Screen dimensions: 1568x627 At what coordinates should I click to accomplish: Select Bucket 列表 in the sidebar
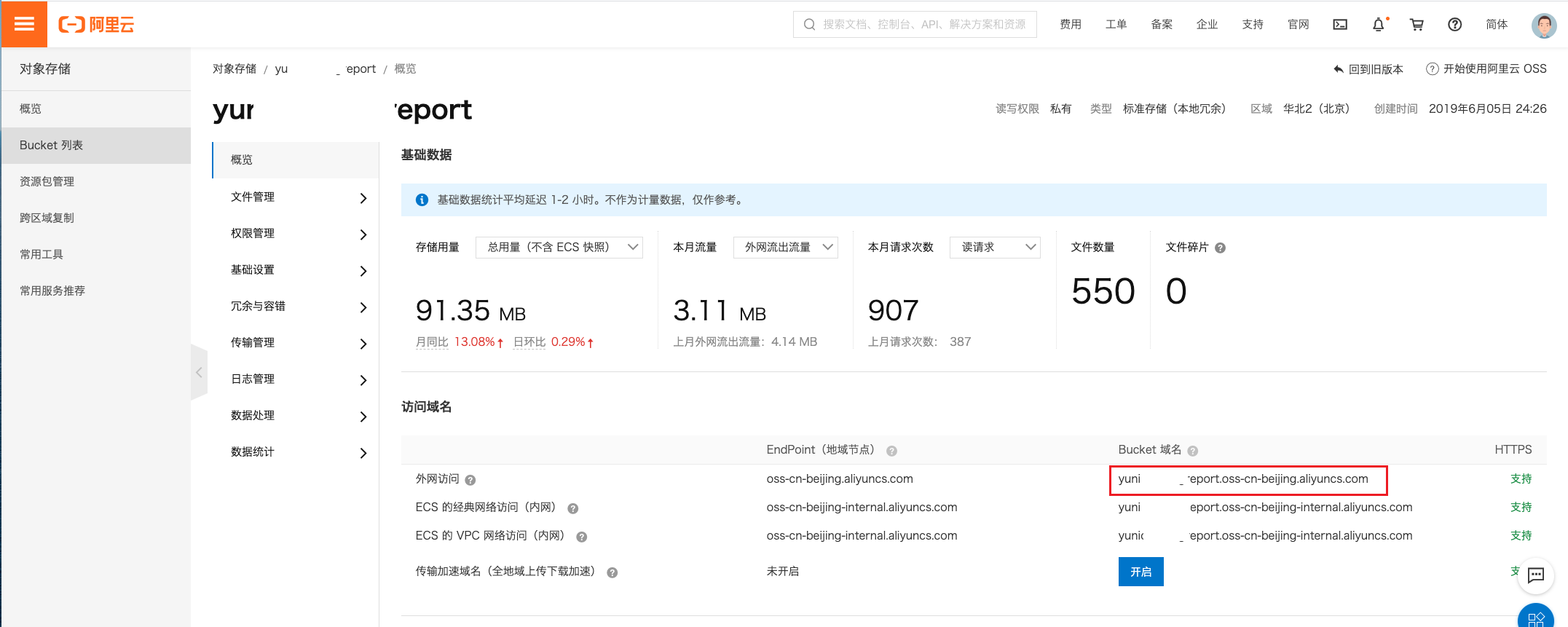51,146
